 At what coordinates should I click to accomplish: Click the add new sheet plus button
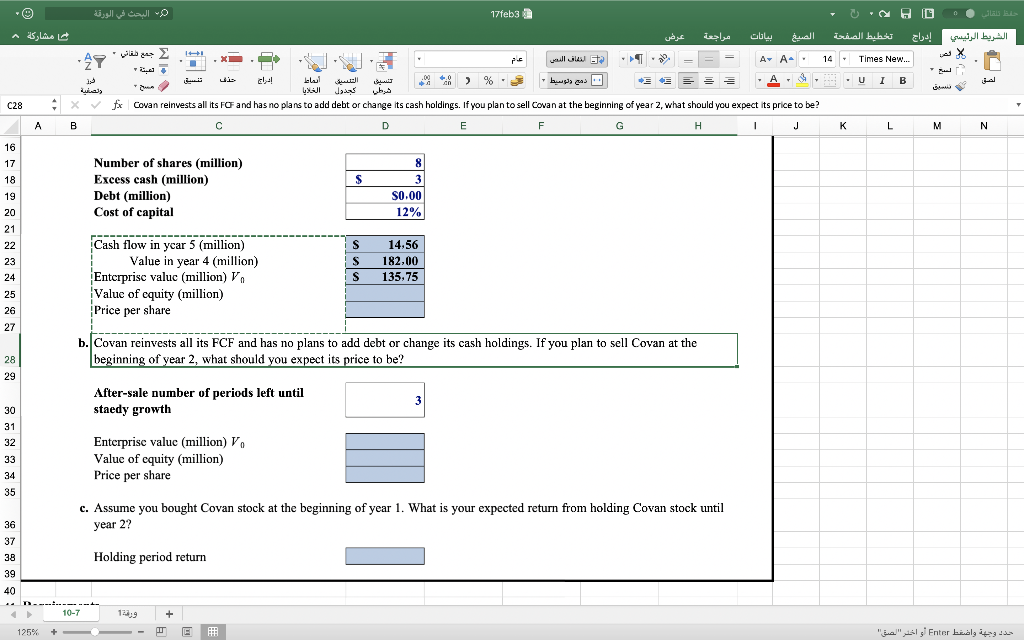(x=170, y=613)
